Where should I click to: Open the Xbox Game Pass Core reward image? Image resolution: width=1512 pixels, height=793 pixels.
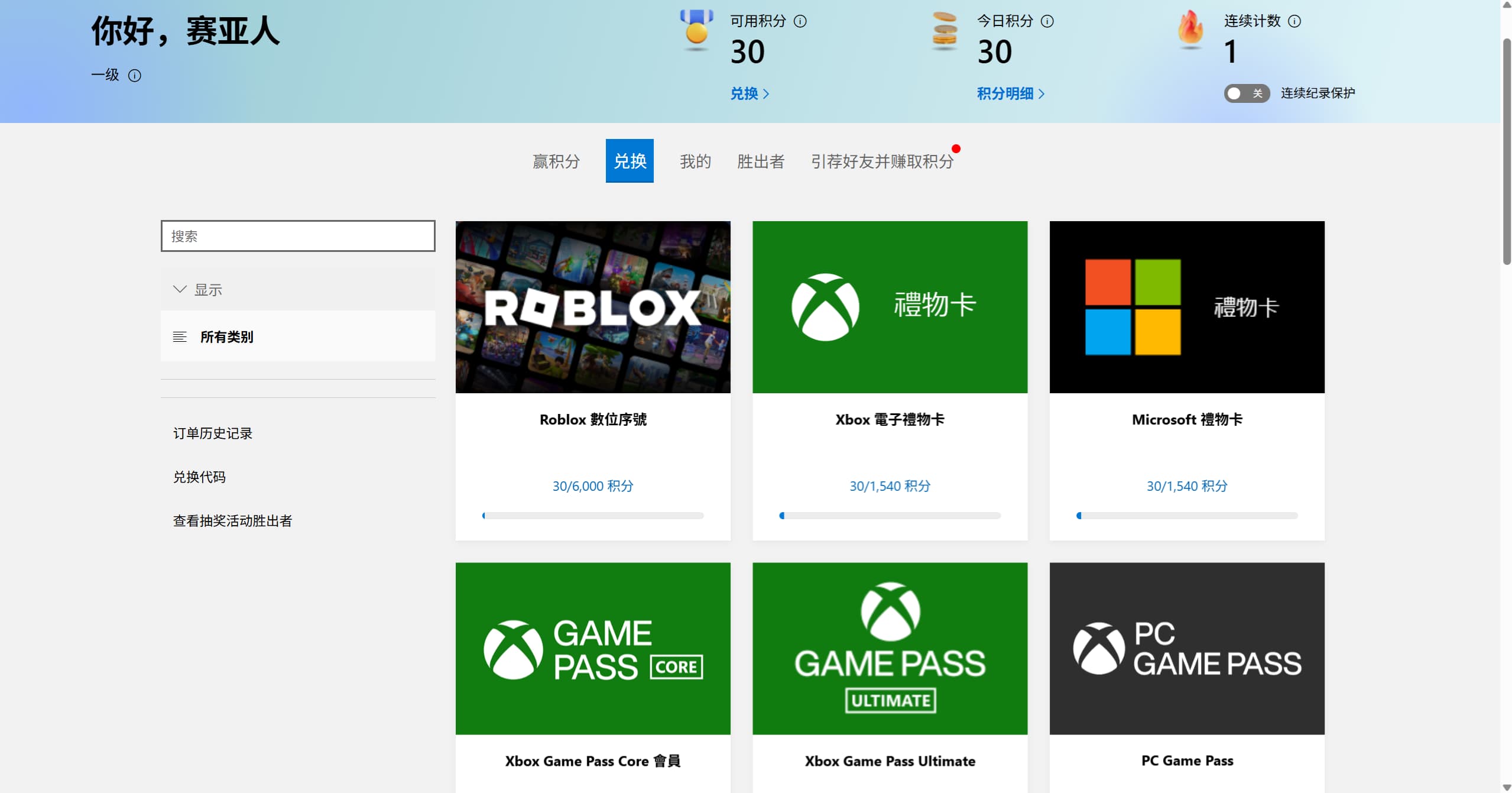(x=593, y=649)
